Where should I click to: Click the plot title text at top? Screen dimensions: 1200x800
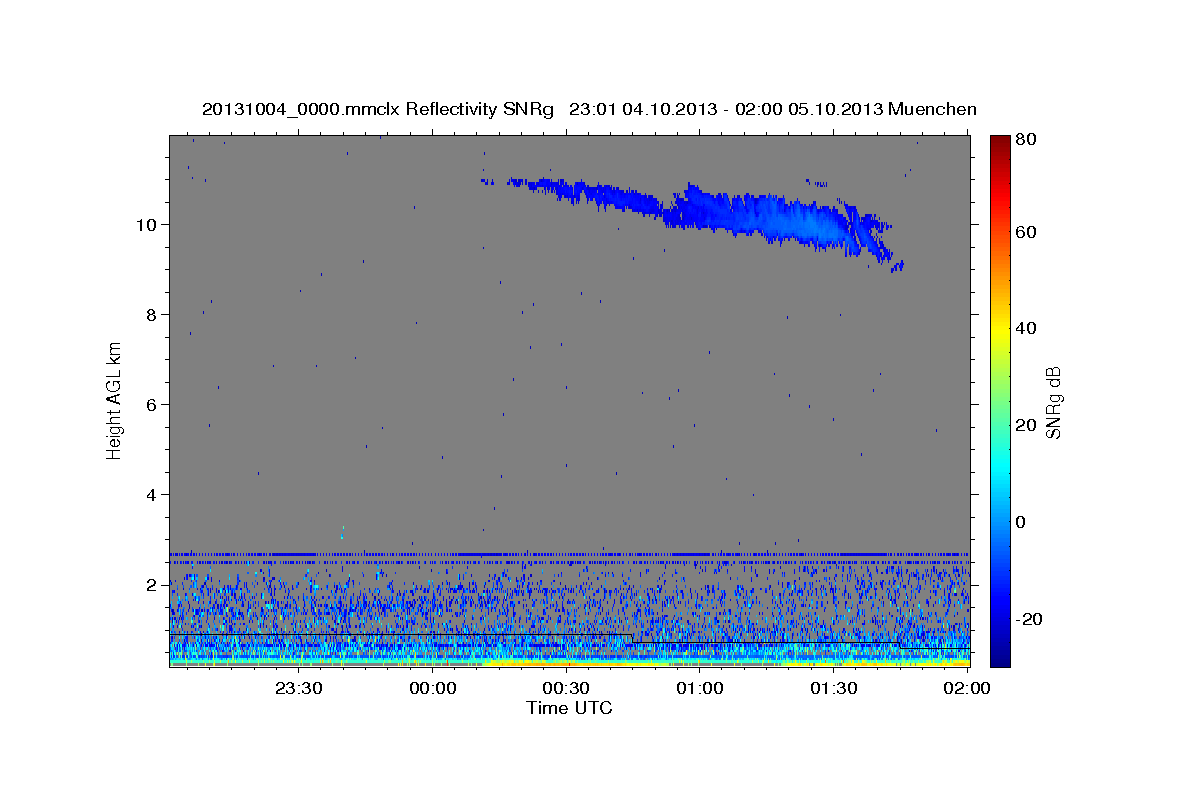point(589,109)
